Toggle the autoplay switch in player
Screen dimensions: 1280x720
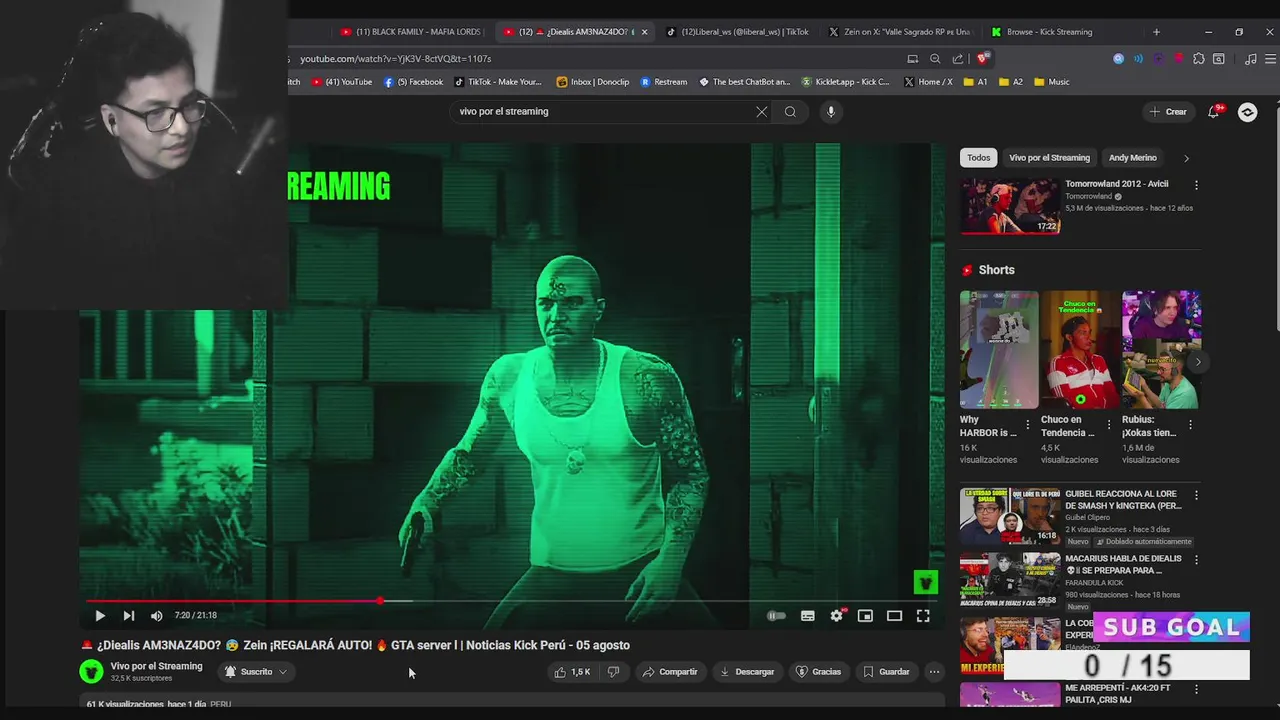pos(776,616)
